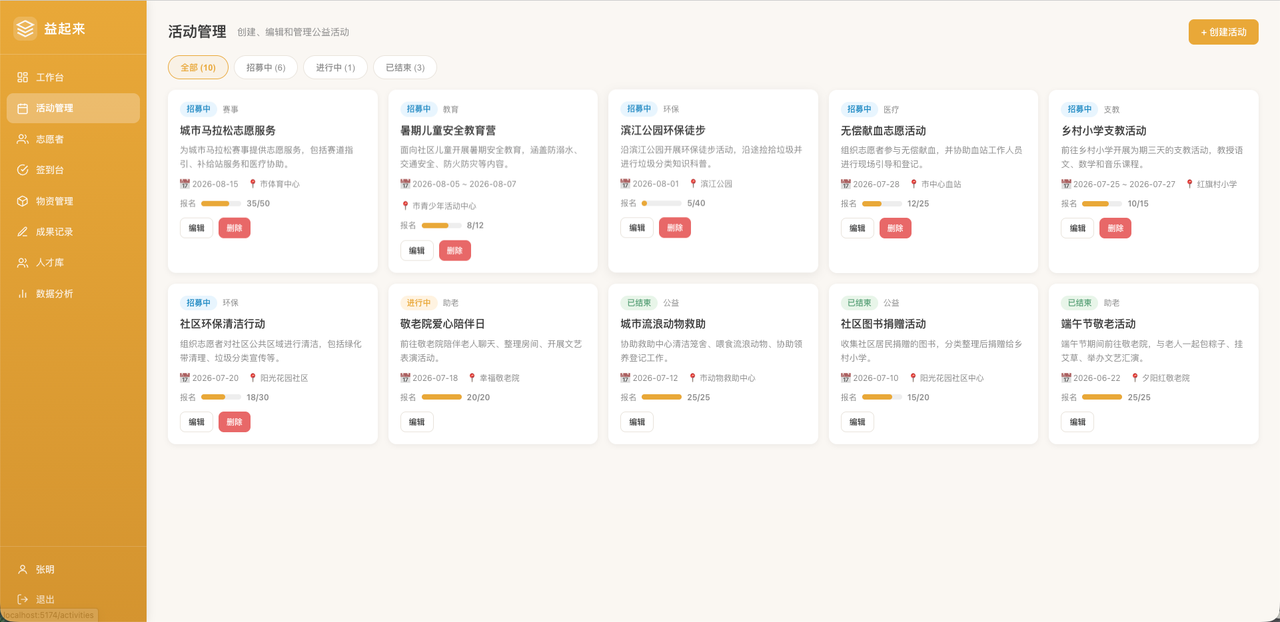Click calendar icon on 暑期儿童安全教育营 card
This screenshot has height=622, width=1280.
[x=405, y=184]
